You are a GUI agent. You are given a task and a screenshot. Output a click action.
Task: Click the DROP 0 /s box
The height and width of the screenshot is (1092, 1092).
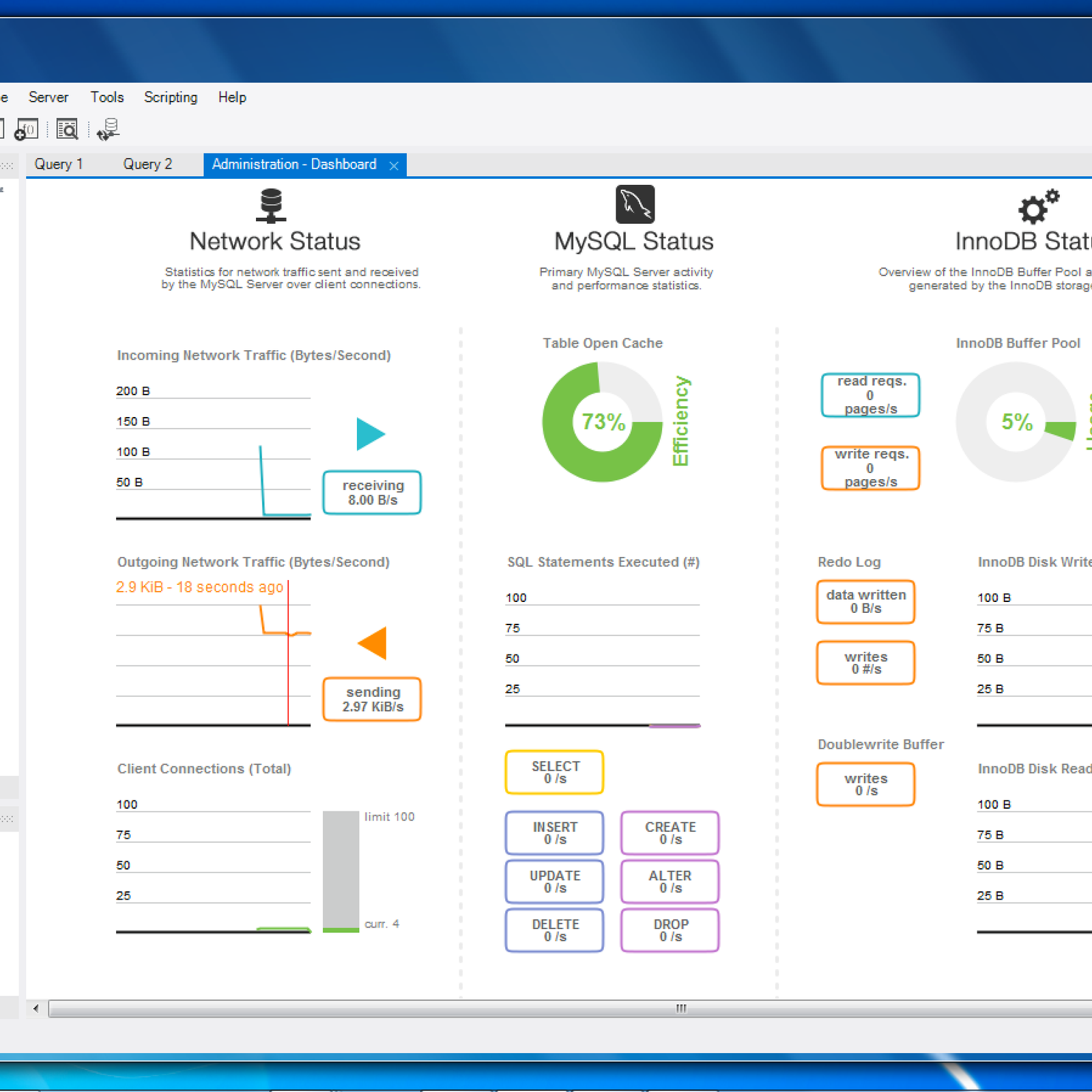click(x=670, y=930)
